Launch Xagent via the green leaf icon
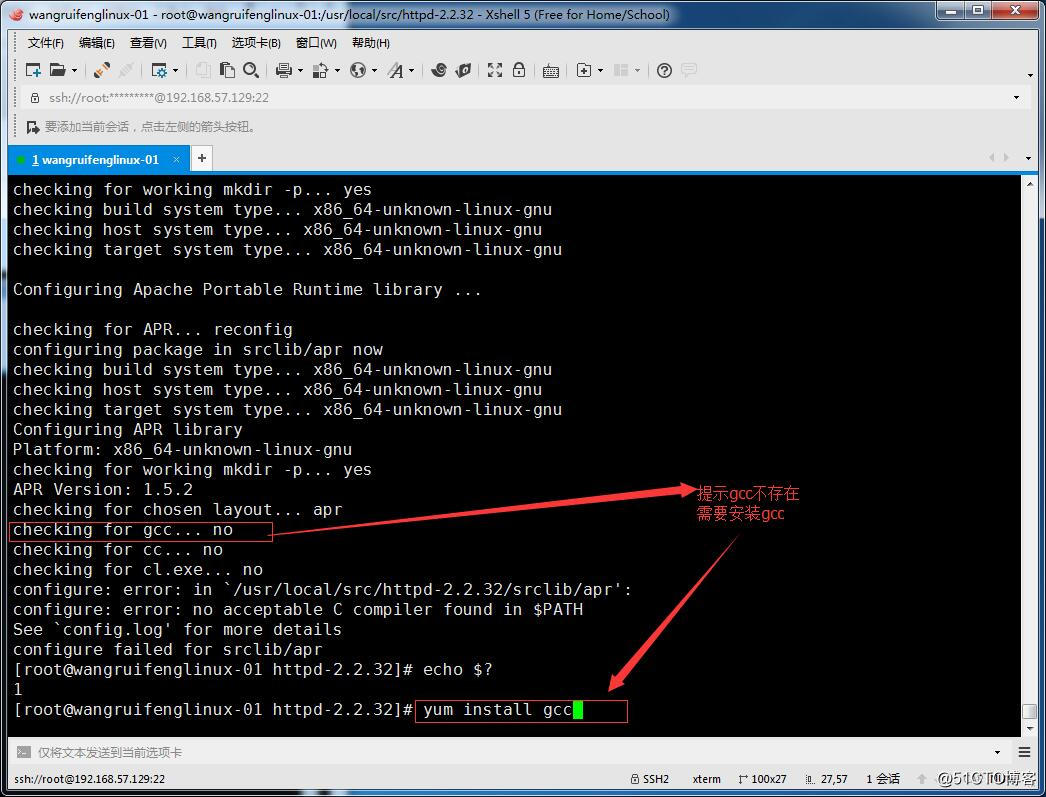The width and height of the screenshot is (1046, 797). click(x=463, y=70)
